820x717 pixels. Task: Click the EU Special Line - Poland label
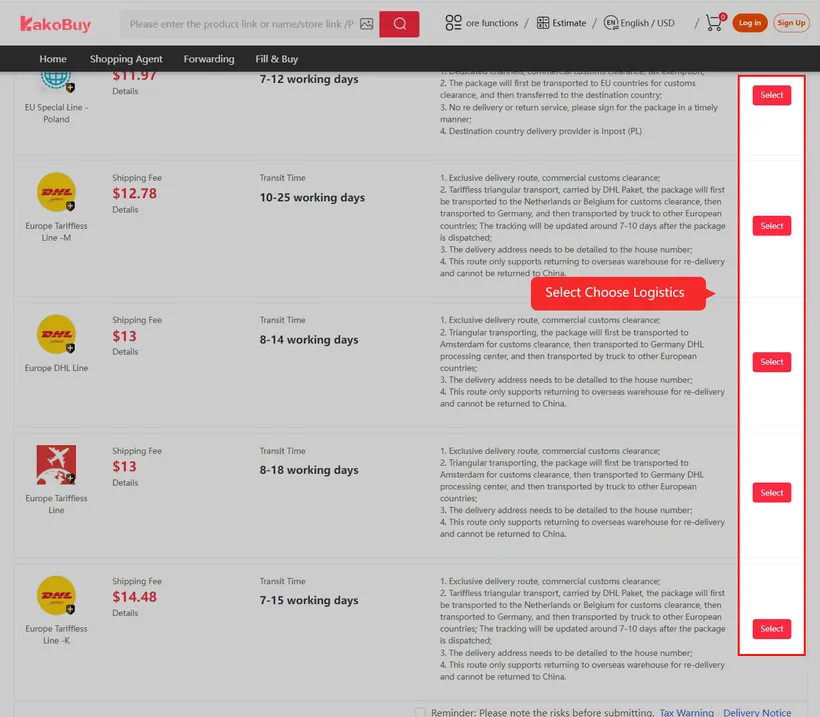(56, 113)
